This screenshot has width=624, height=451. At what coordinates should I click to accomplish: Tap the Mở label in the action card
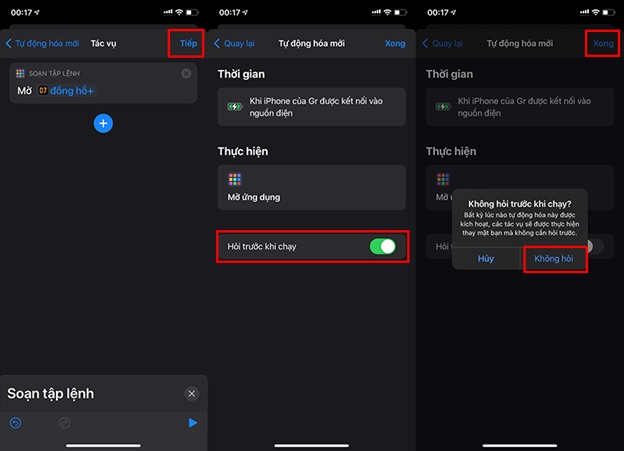pos(25,91)
